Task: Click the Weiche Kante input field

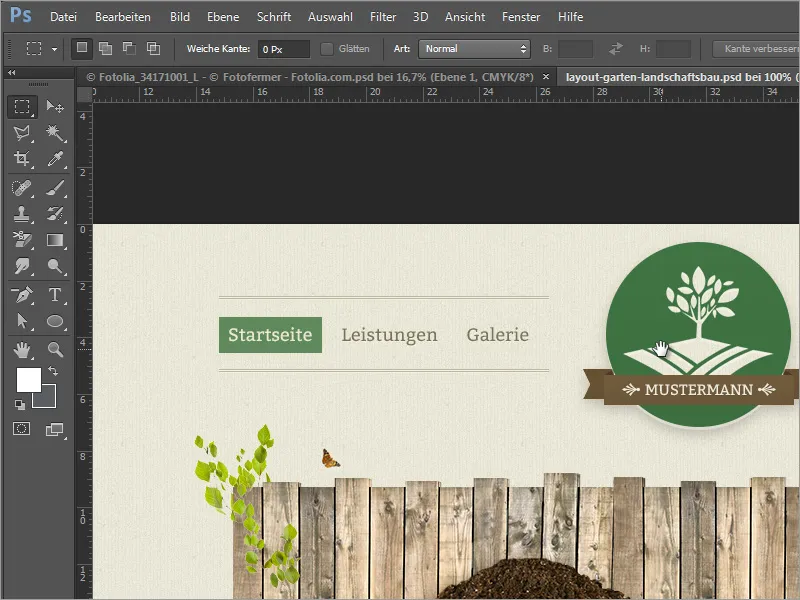Action: (x=284, y=49)
